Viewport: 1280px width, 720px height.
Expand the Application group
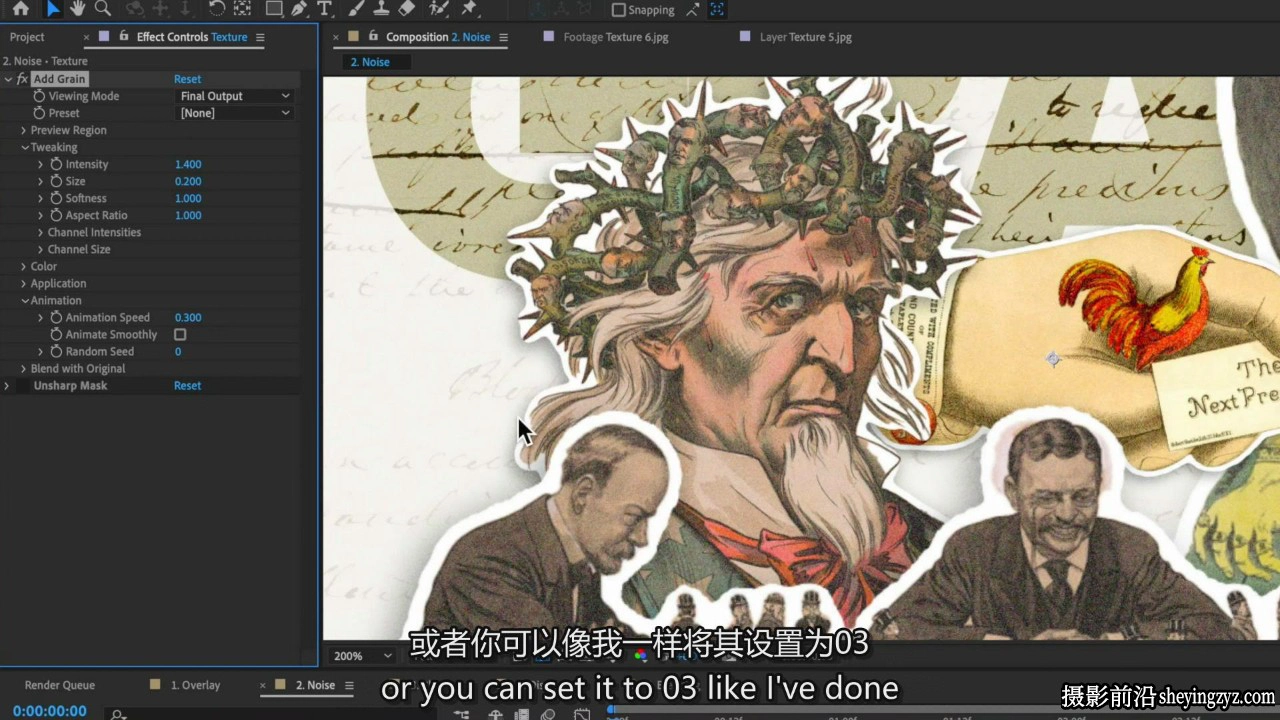coord(24,283)
